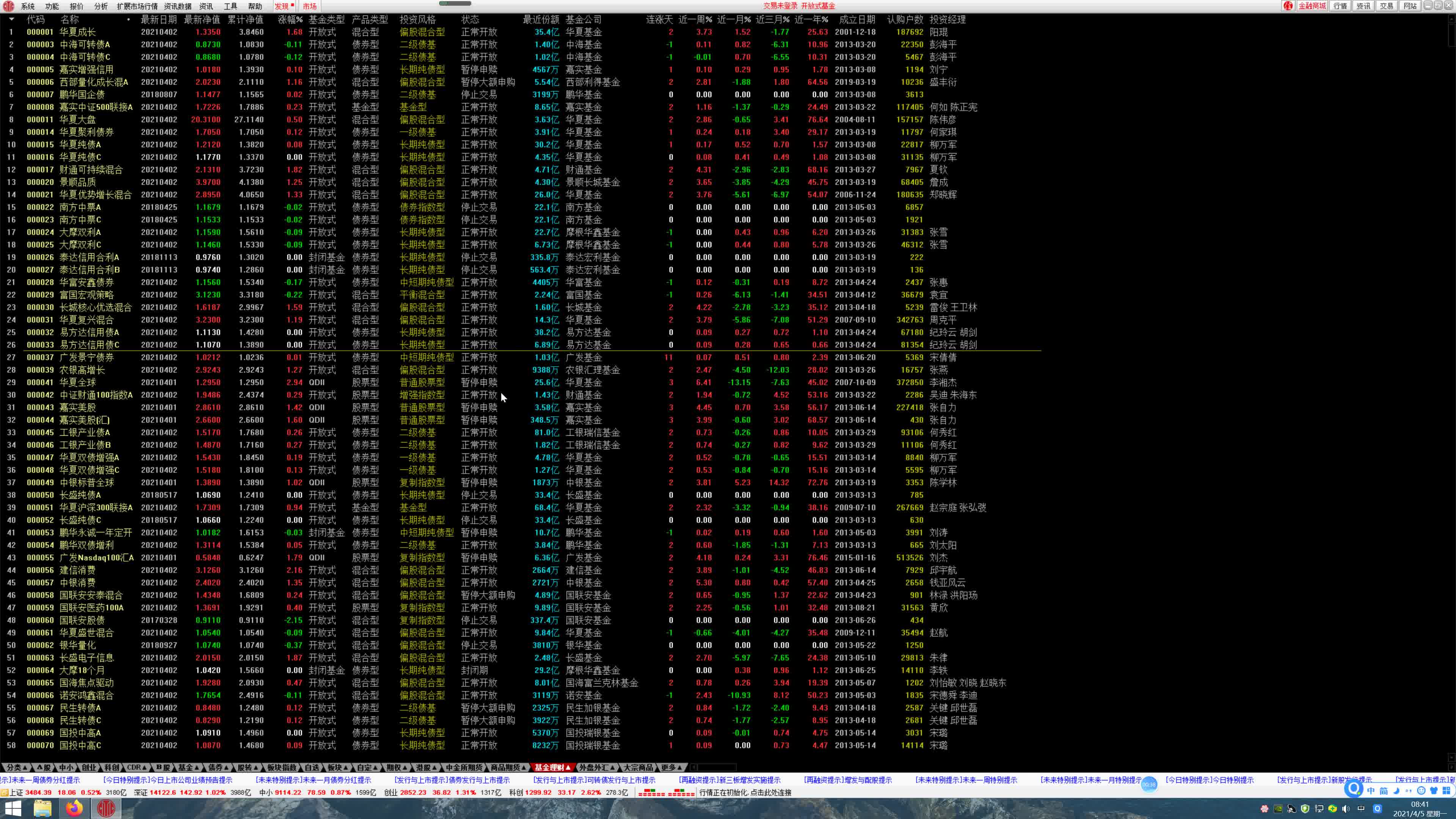Sort by 成立日期 column header
This screenshot has height=819, width=1456.
pyautogui.click(x=857, y=19)
